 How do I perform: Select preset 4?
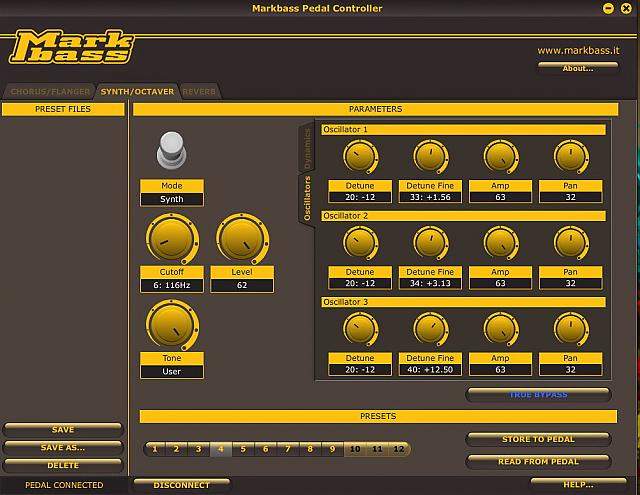(x=221, y=449)
